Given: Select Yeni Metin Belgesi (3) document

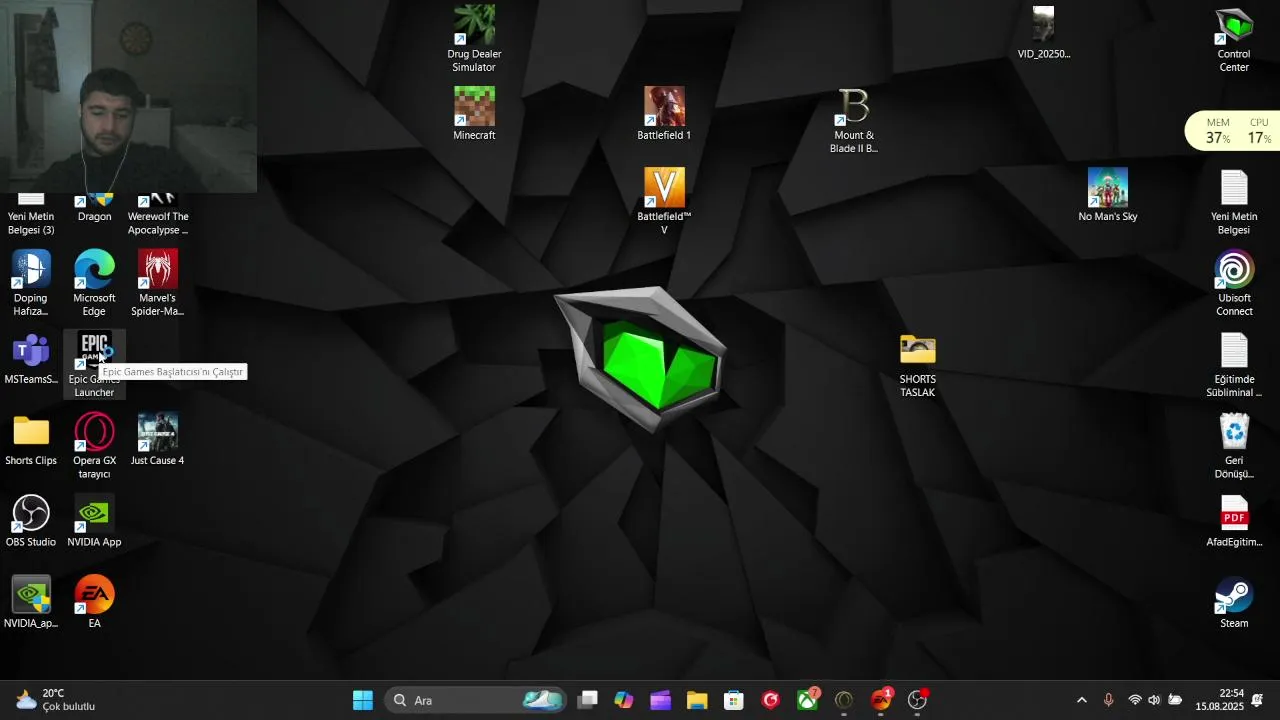Looking at the screenshot, I should [31, 214].
